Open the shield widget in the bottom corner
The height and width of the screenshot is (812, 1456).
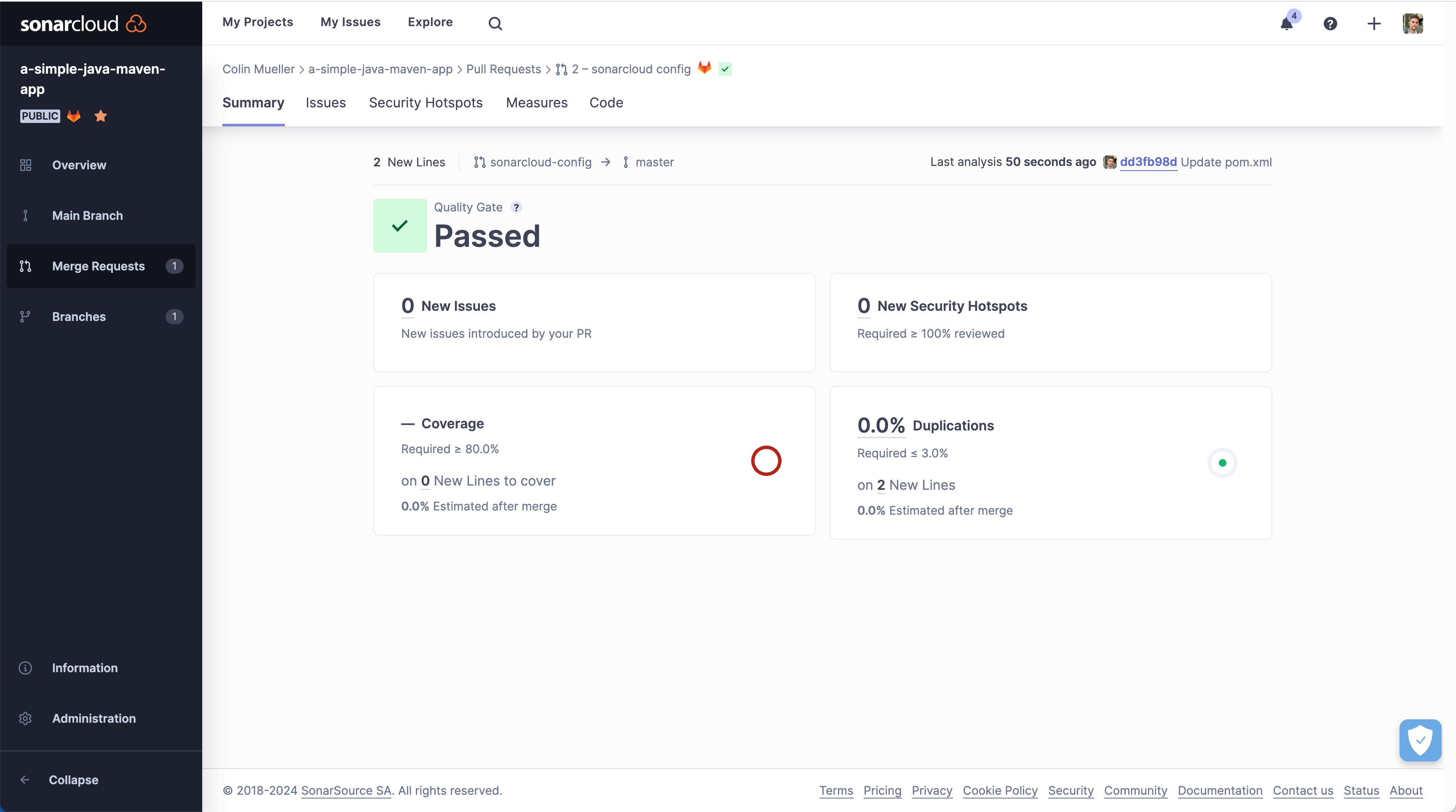coord(1419,740)
